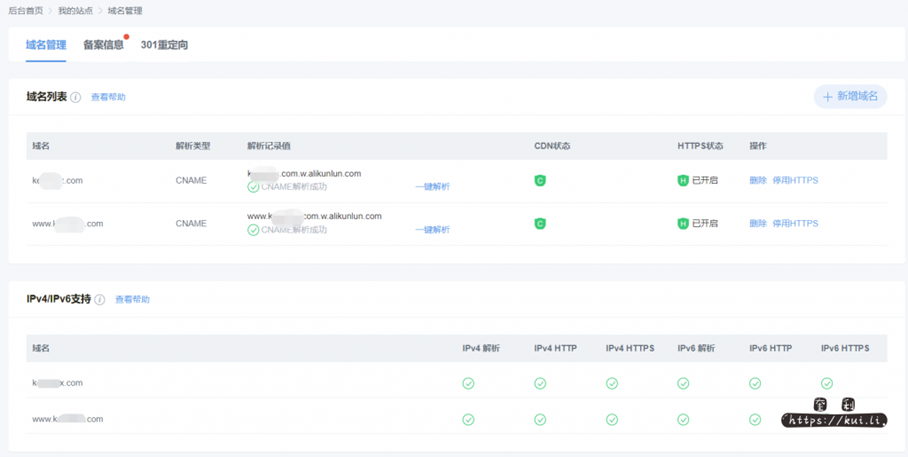Image resolution: width=908 pixels, height=457 pixels.
Task: Click IPv4 HTTP check icon in first row
Action: point(540,383)
